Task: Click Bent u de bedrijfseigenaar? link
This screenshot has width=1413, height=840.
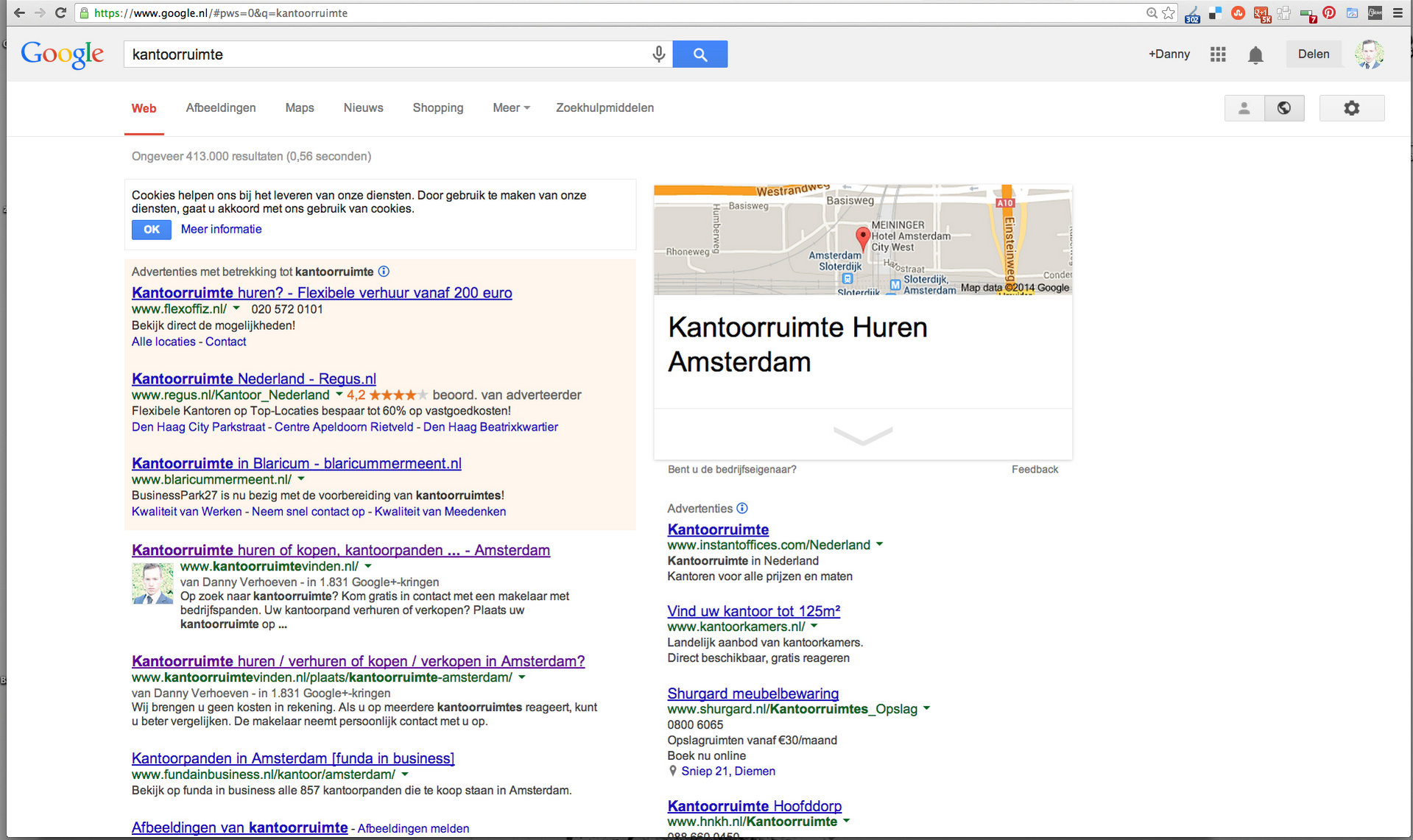Action: tap(732, 469)
